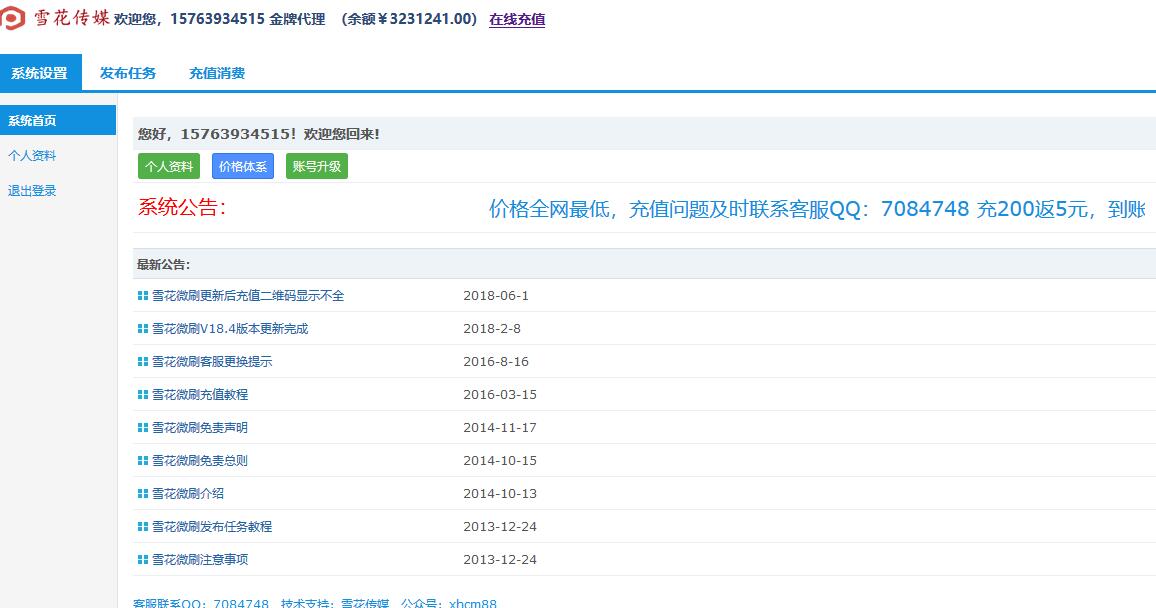1156x608 pixels.
Task: Choose 退出登录 in the sidebar
Action: click(32, 191)
